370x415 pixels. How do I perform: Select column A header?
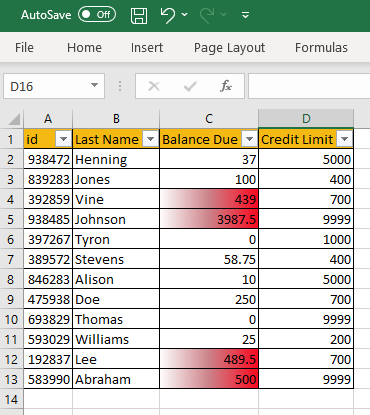(48, 119)
